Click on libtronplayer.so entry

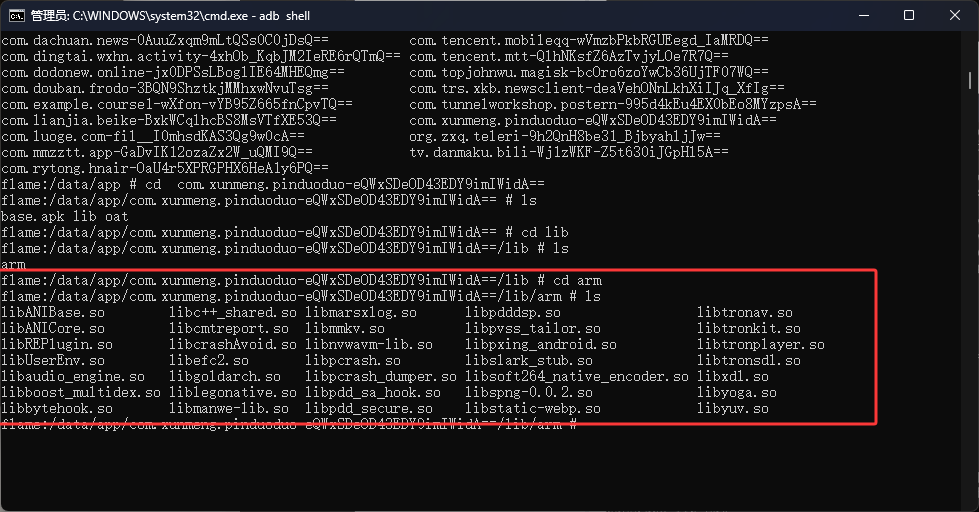tap(760, 345)
